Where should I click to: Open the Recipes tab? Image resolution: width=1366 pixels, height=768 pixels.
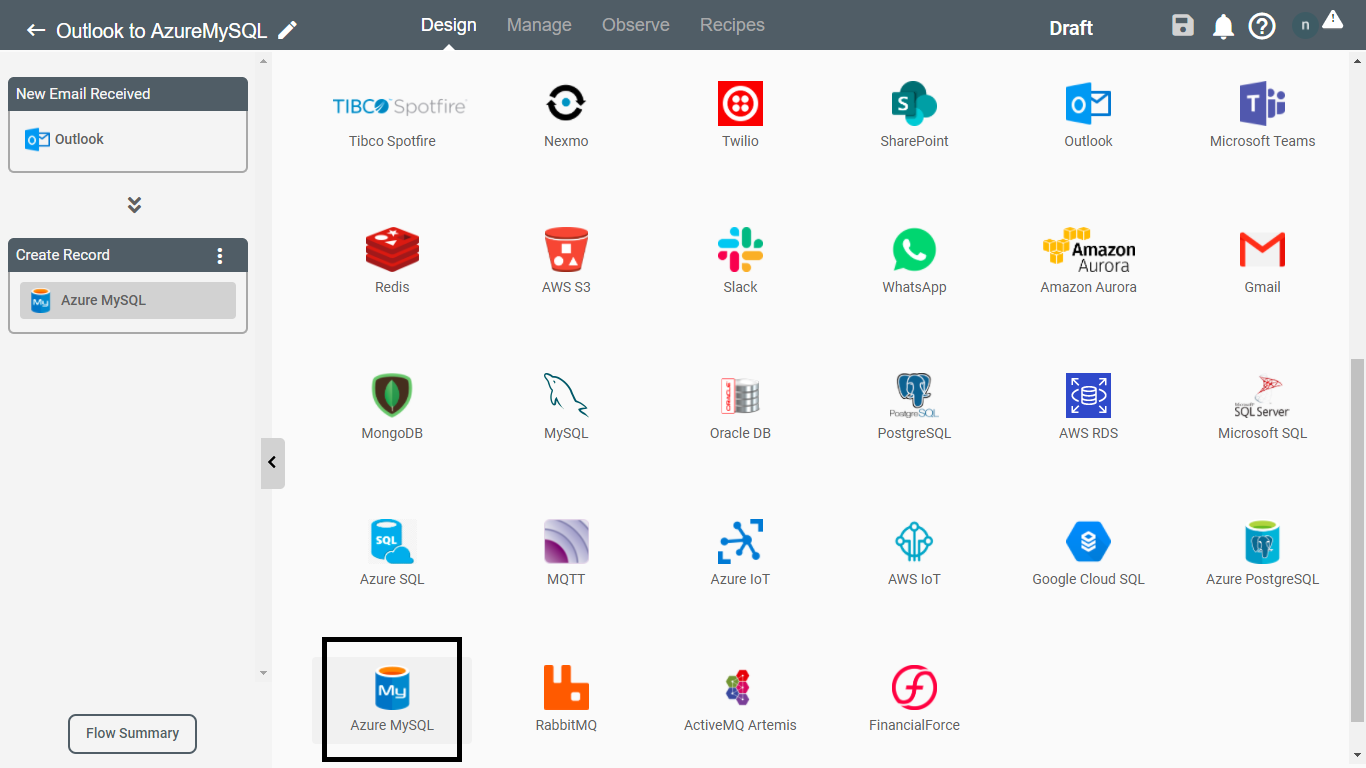pos(732,25)
